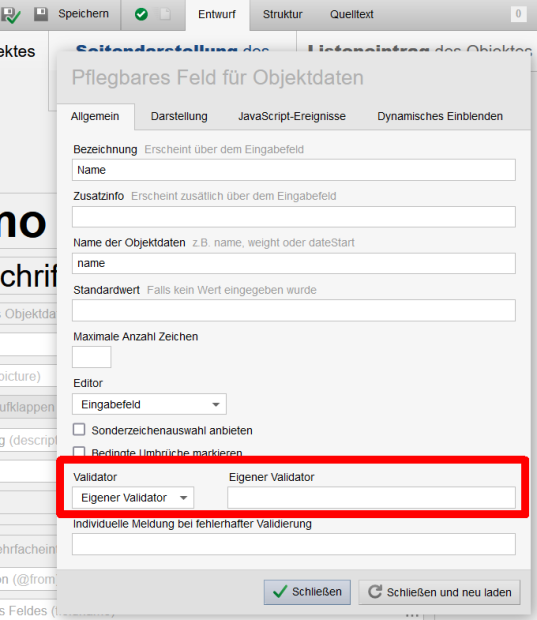
Task: Click the greyed document icon in the toolbar
Action: click(x=165, y=14)
